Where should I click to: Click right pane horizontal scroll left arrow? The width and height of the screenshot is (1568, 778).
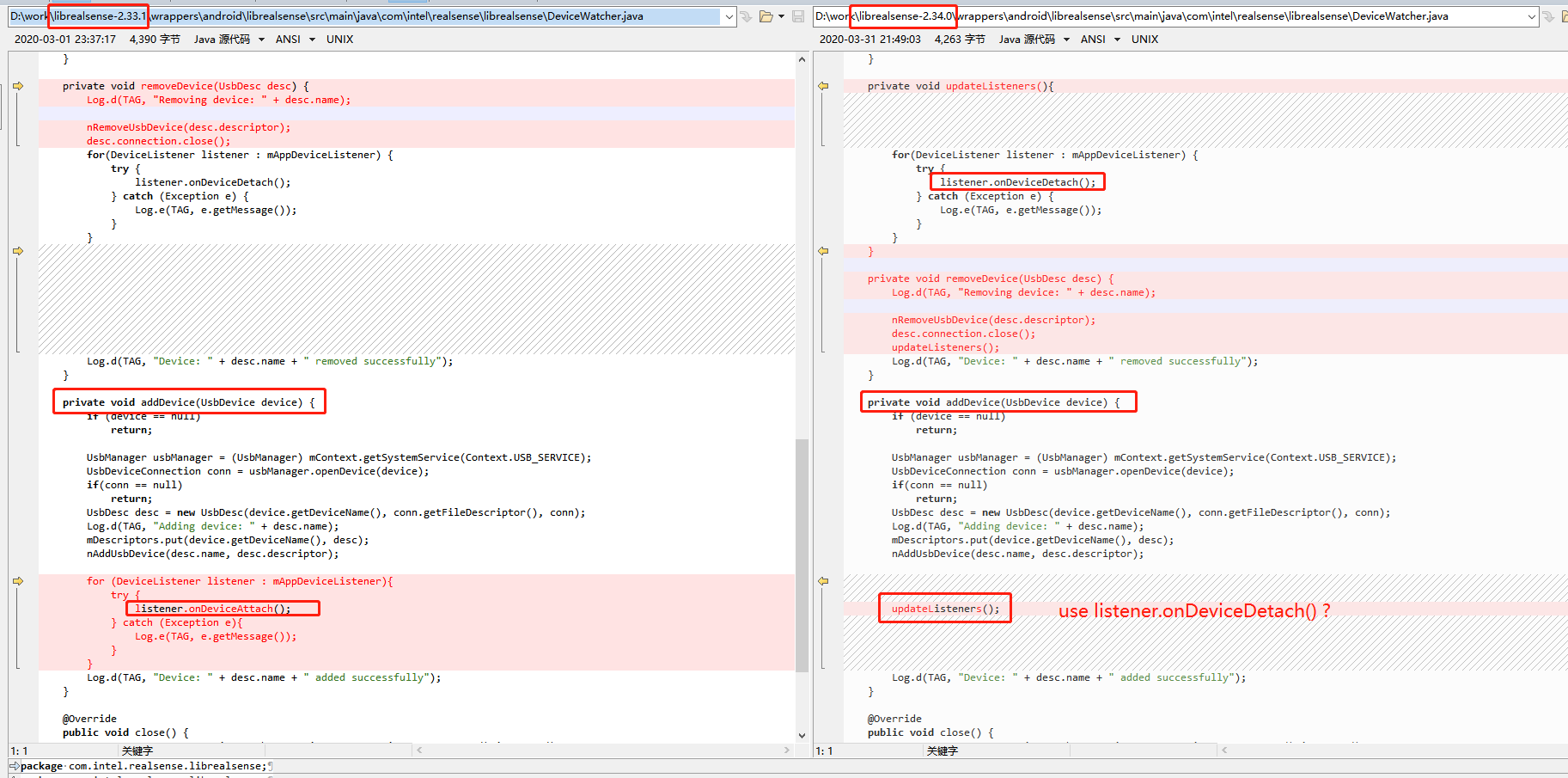(x=1224, y=750)
